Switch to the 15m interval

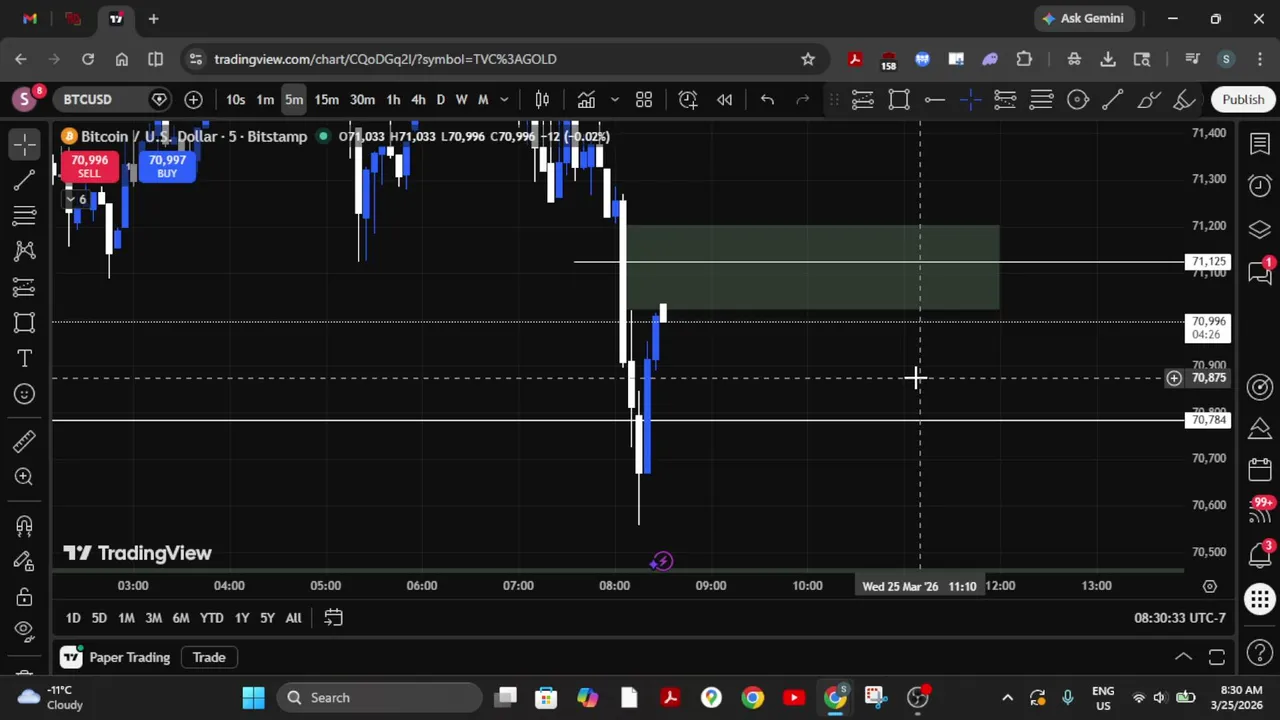pyautogui.click(x=326, y=99)
